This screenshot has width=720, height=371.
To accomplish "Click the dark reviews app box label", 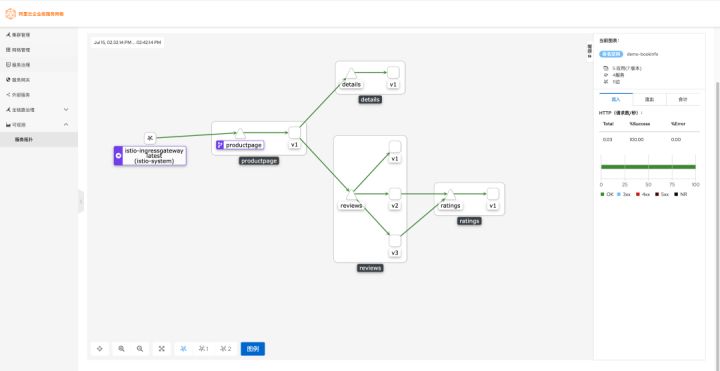I will click(370, 268).
